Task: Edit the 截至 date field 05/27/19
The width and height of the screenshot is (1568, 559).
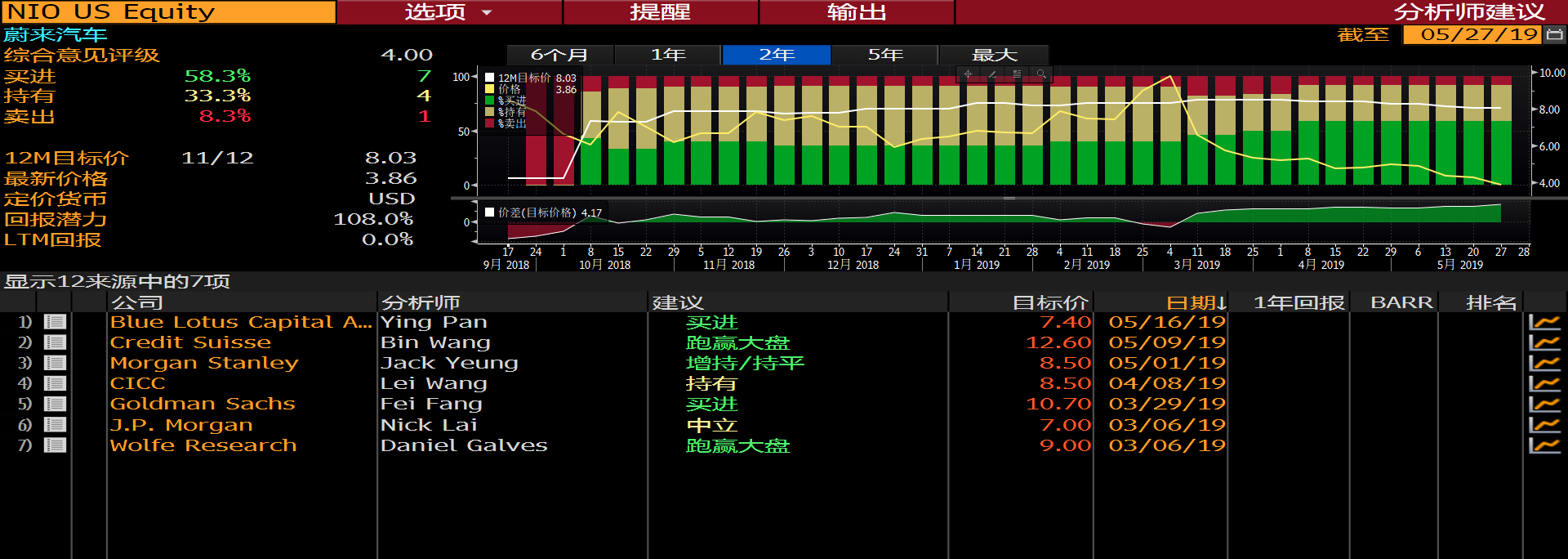Action: click(x=1472, y=34)
